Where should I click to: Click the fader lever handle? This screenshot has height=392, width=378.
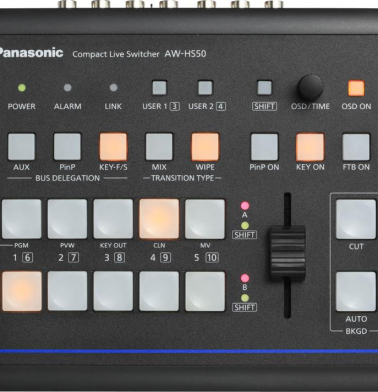287,253
